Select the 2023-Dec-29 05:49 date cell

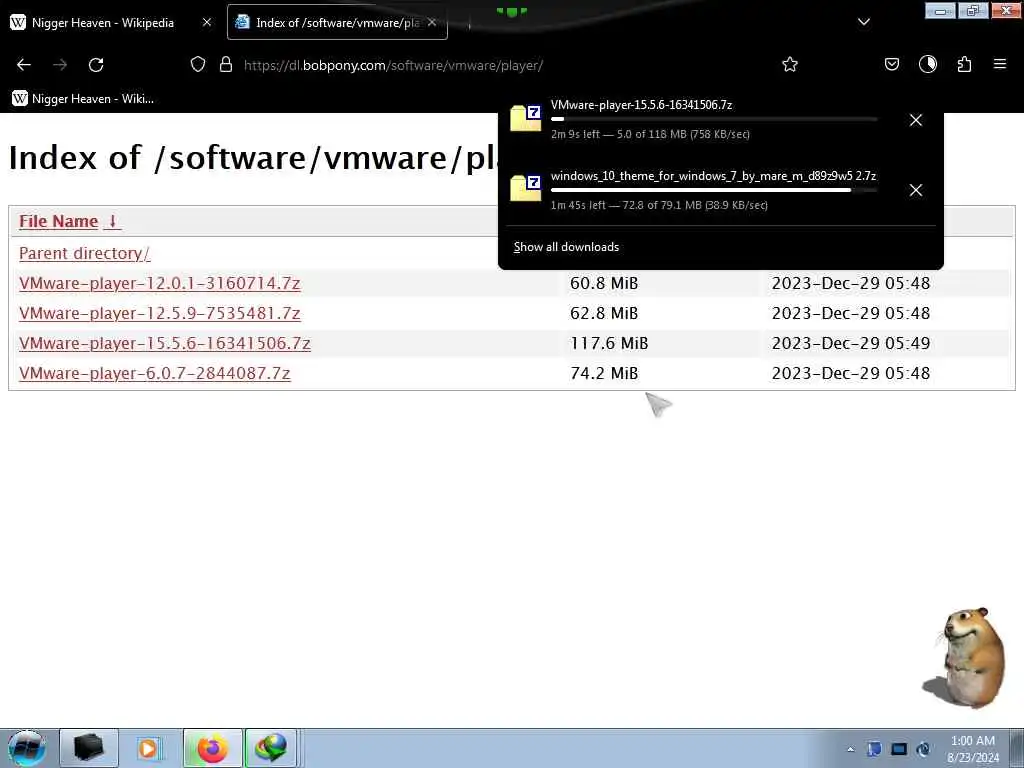click(851, 344)
